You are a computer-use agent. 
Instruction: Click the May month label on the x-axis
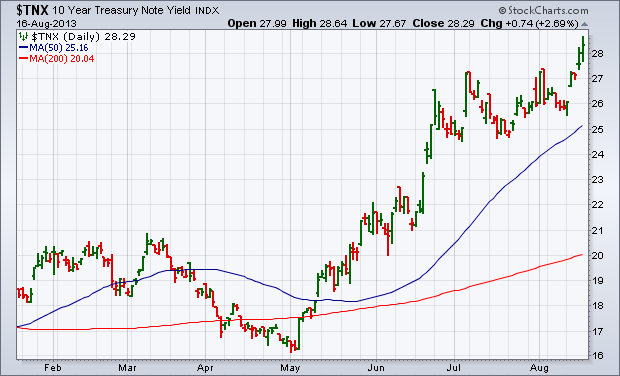pos(290,368)
